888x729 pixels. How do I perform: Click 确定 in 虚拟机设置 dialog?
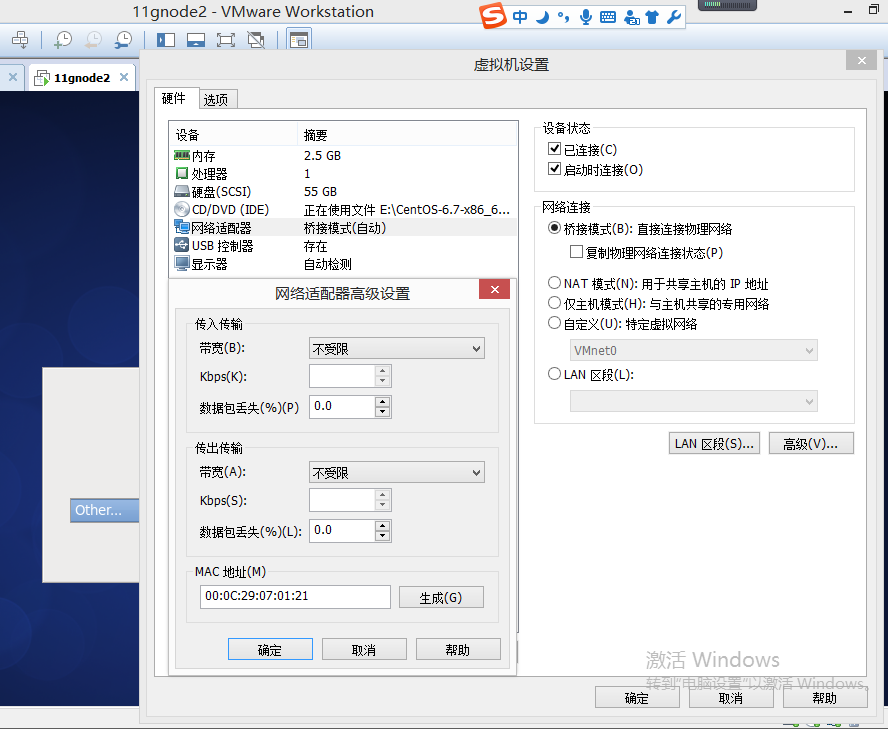tap(637, 698)
